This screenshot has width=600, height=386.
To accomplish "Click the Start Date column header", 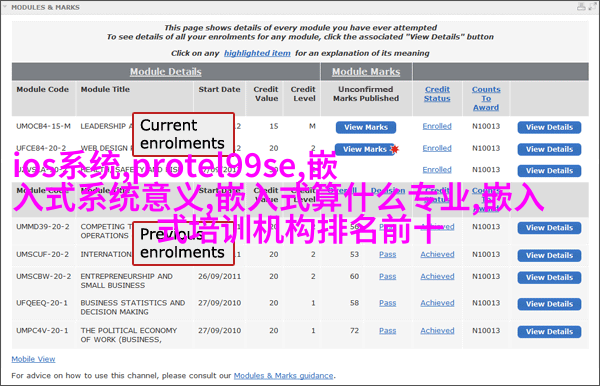I will pos(219,89).
